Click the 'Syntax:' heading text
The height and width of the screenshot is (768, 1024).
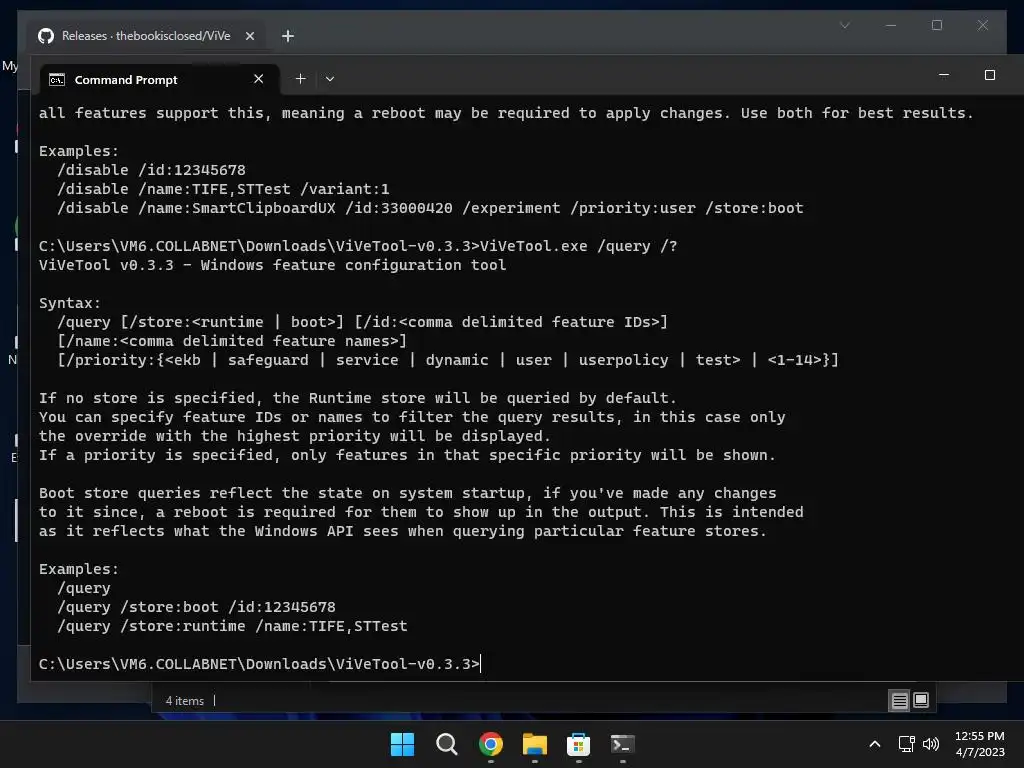tap(70, 303)
